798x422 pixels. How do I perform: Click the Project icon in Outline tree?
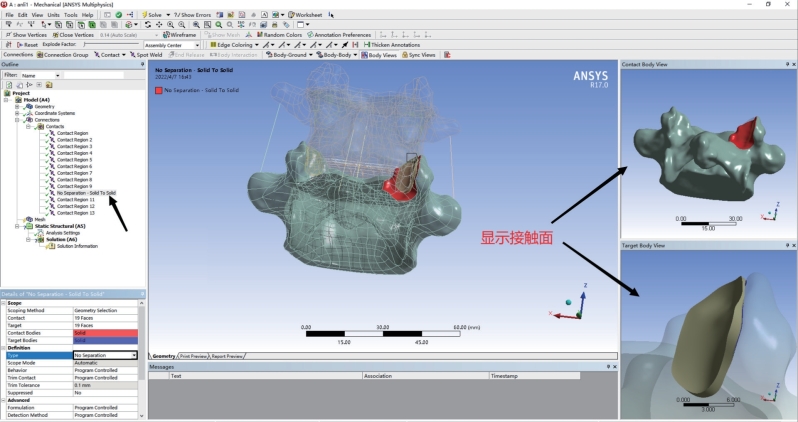[x=7, y=93]
